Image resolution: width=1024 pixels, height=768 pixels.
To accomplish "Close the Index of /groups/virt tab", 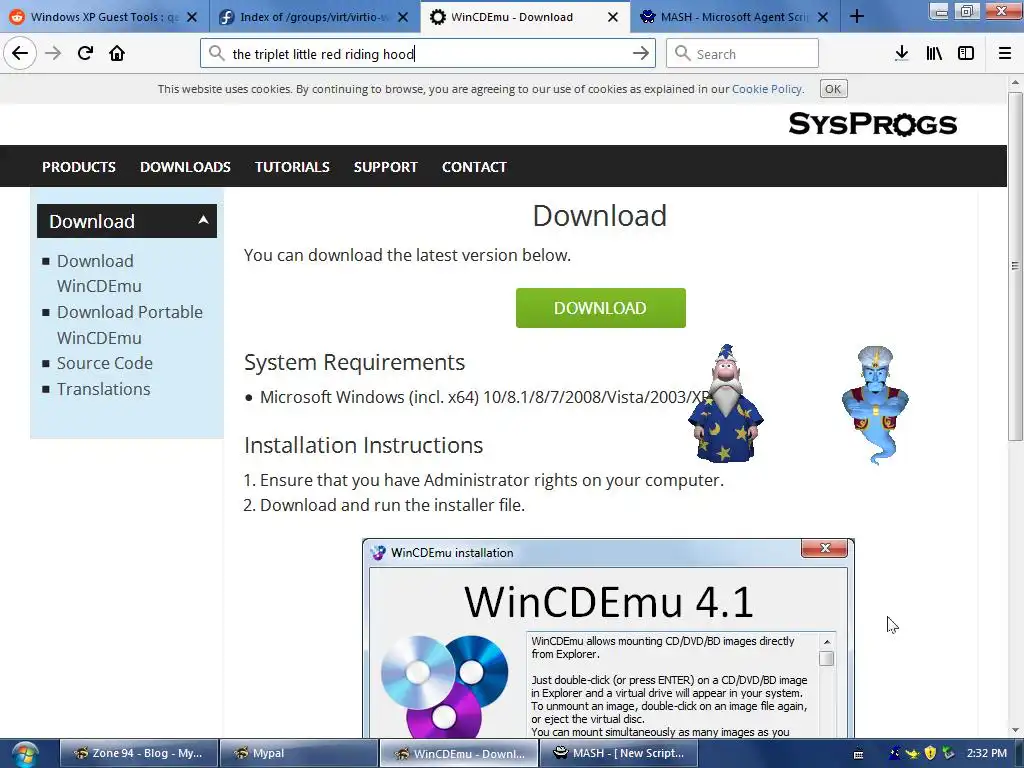I will click(x=403, y=17).
